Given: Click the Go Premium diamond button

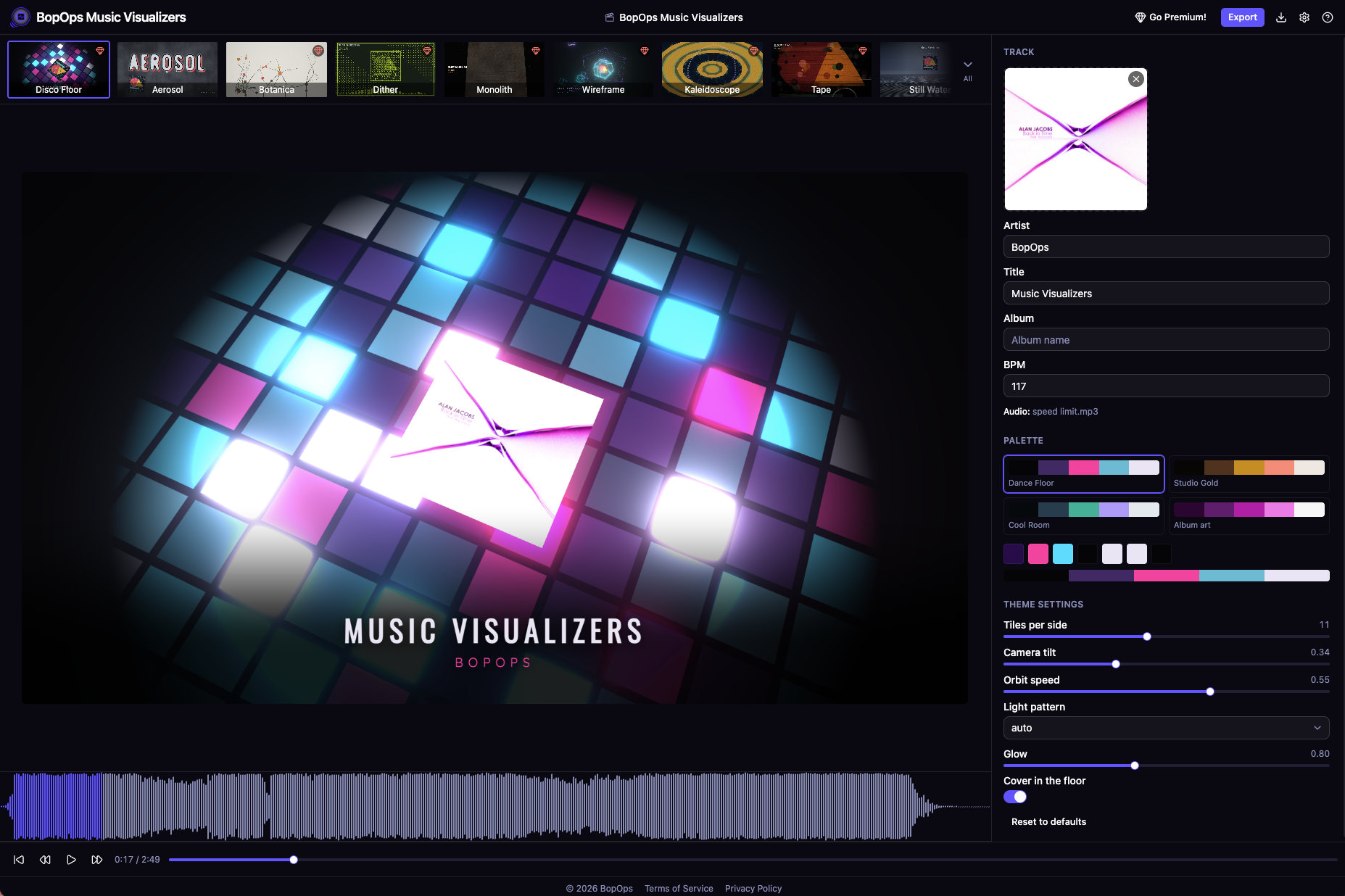Looking at the screenshot, I should pyautogui.click(x=1170, y=17).
